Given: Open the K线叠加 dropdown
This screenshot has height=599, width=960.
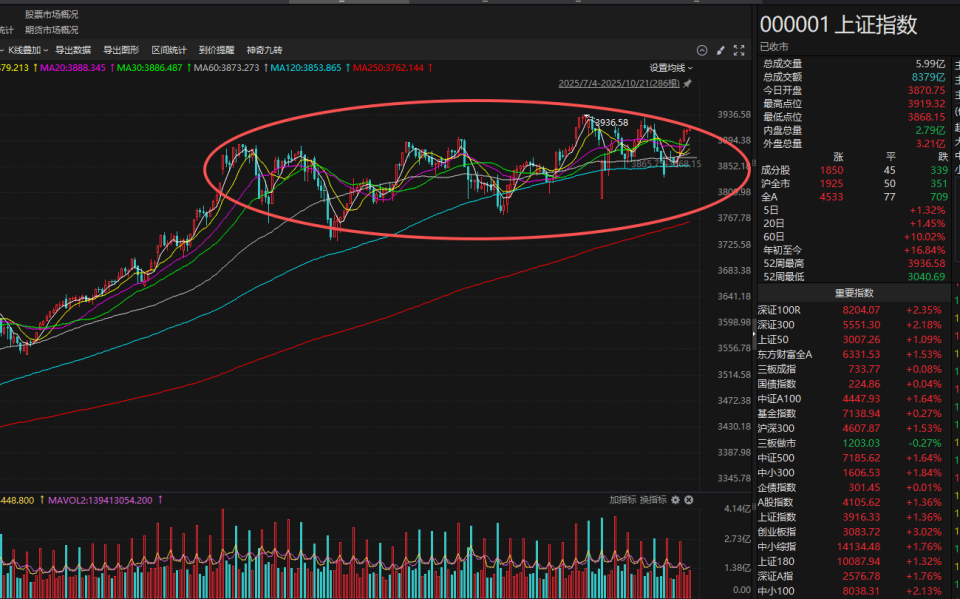Looking at the screenshot, I should (x=27, y=50).
